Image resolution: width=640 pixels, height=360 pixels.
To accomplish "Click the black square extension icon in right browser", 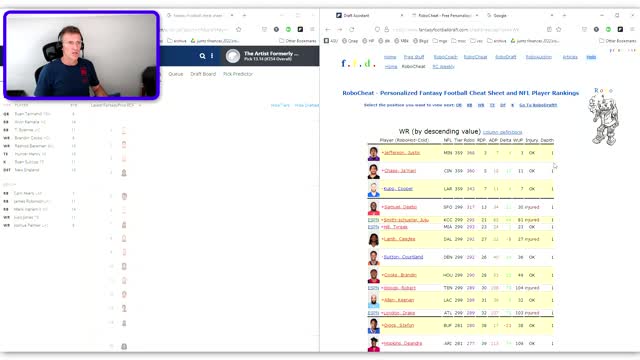I will pyautogui.click(x=620, y=29).
